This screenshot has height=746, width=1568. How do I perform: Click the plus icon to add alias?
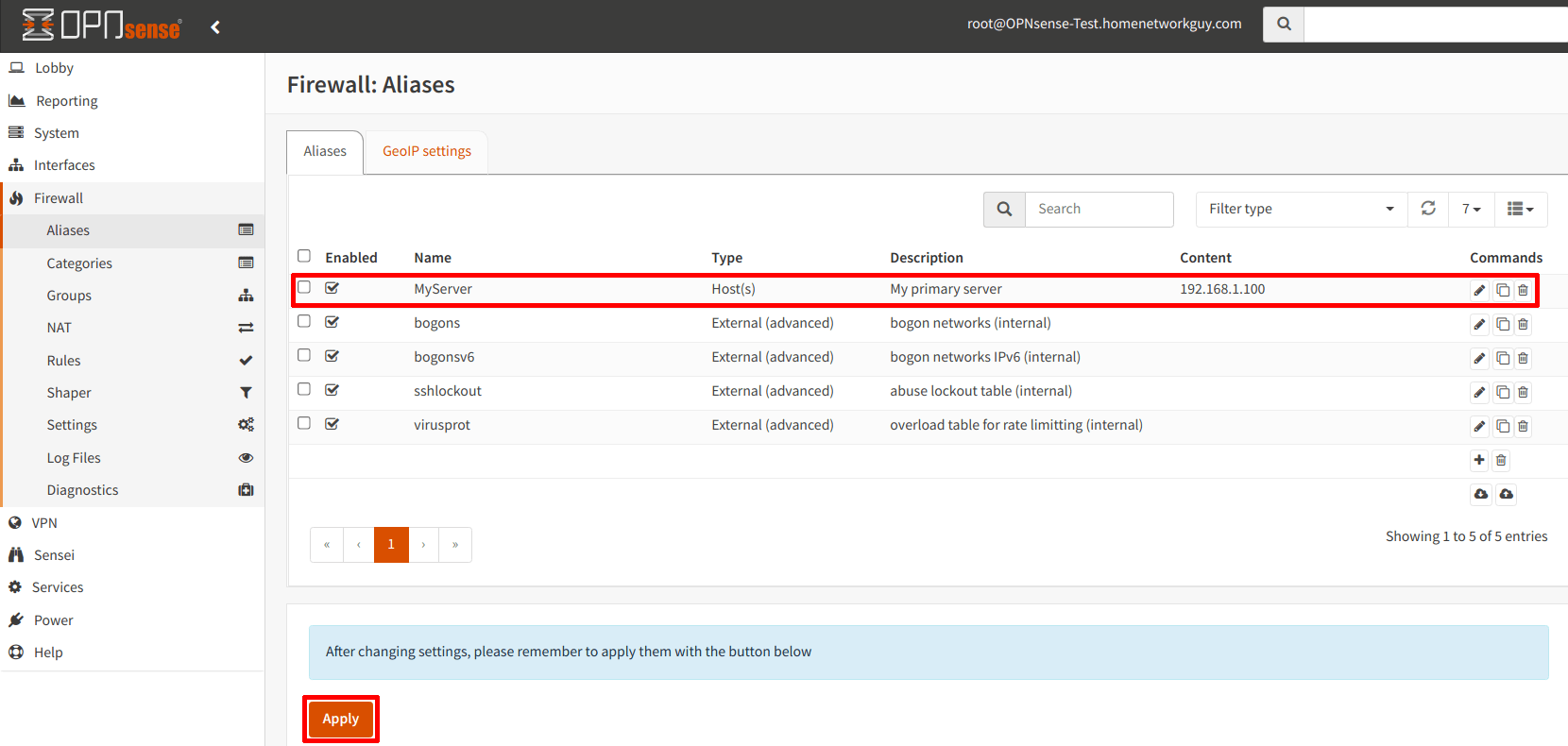point(1479,460)
